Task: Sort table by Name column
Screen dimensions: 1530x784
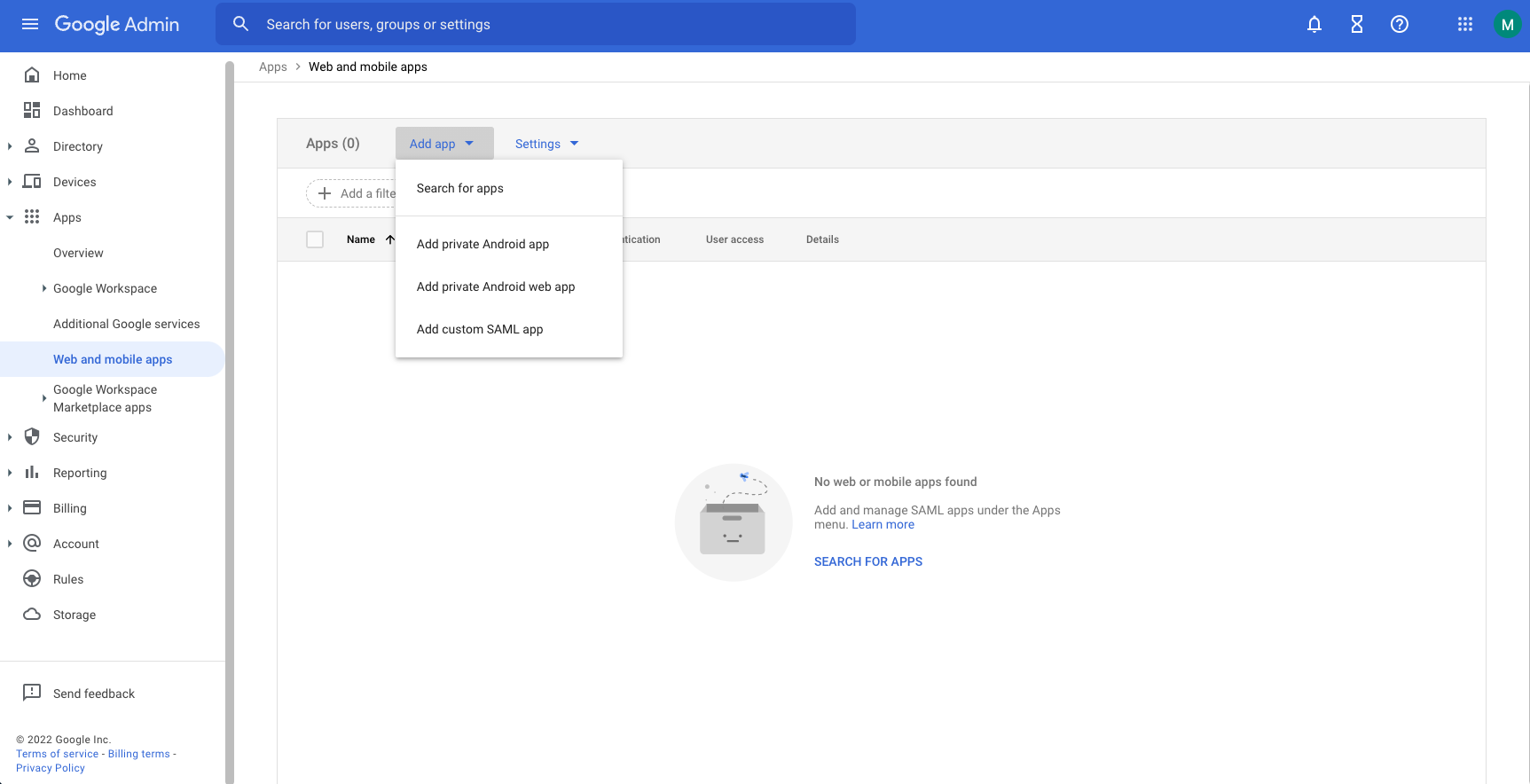Action: [x=361, y=239]
